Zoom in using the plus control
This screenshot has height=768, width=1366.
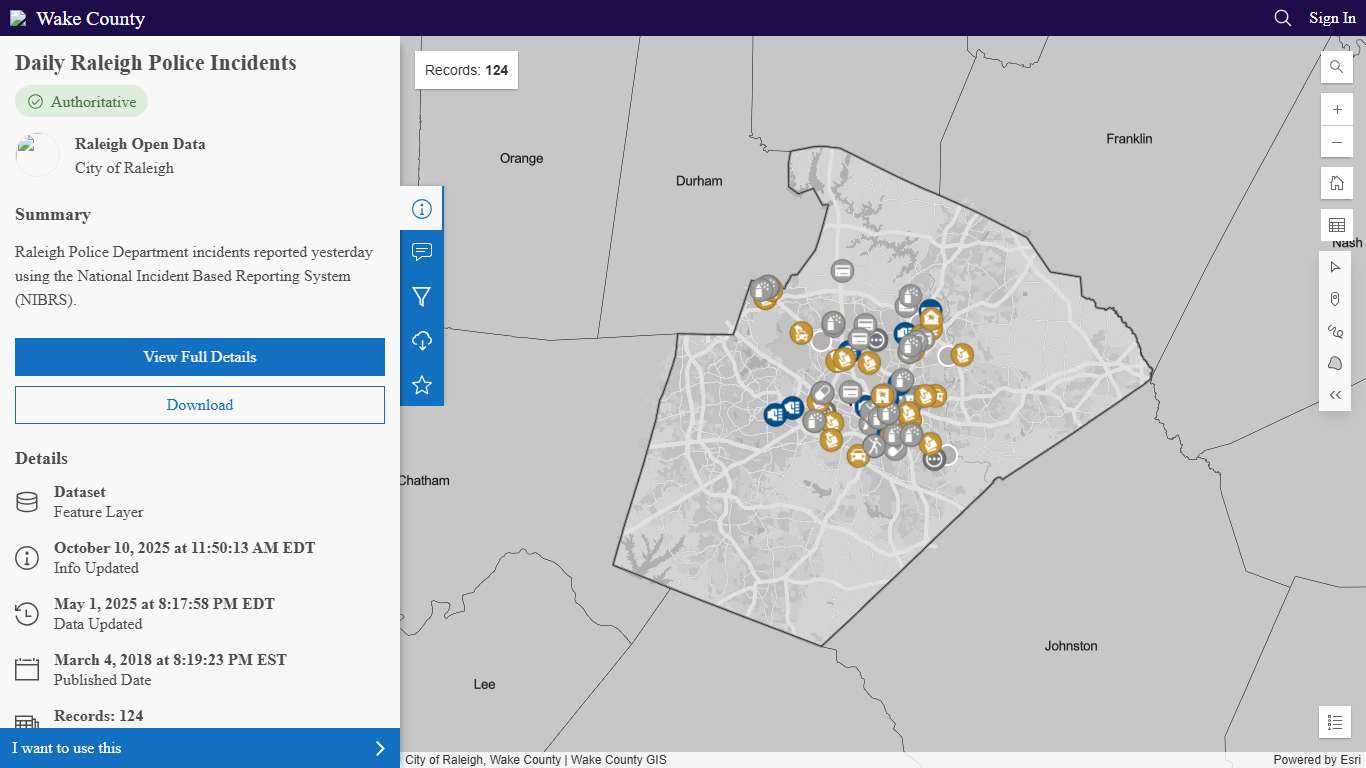pos(1336,109)
